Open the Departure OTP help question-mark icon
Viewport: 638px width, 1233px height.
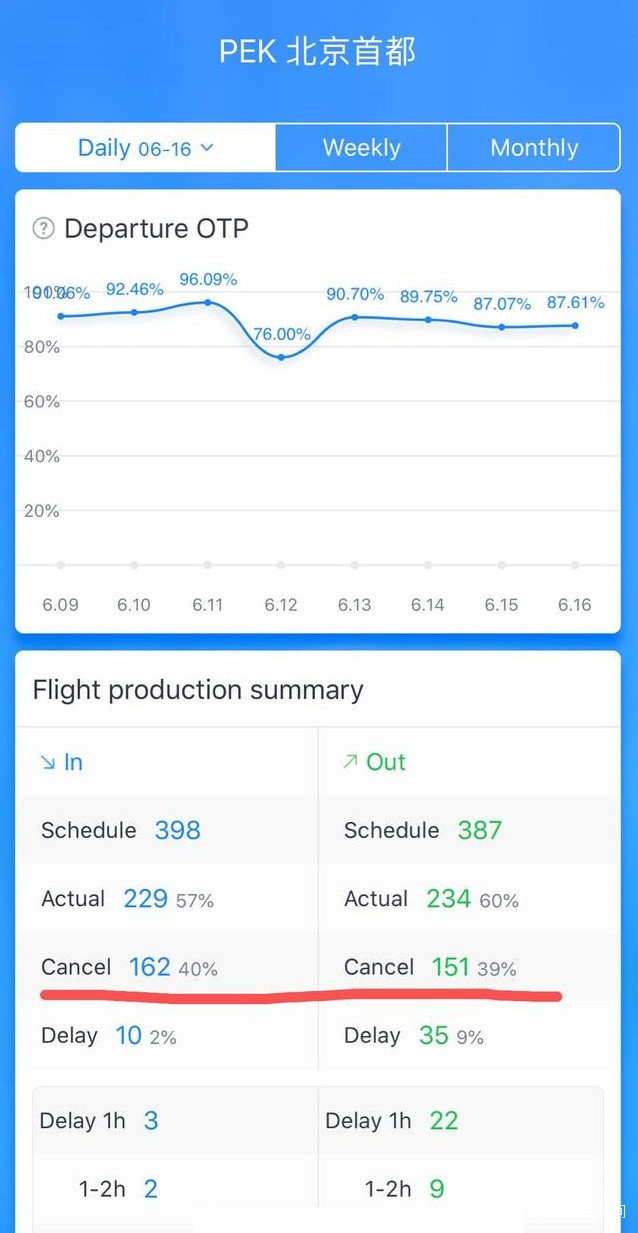coord(43,229)
